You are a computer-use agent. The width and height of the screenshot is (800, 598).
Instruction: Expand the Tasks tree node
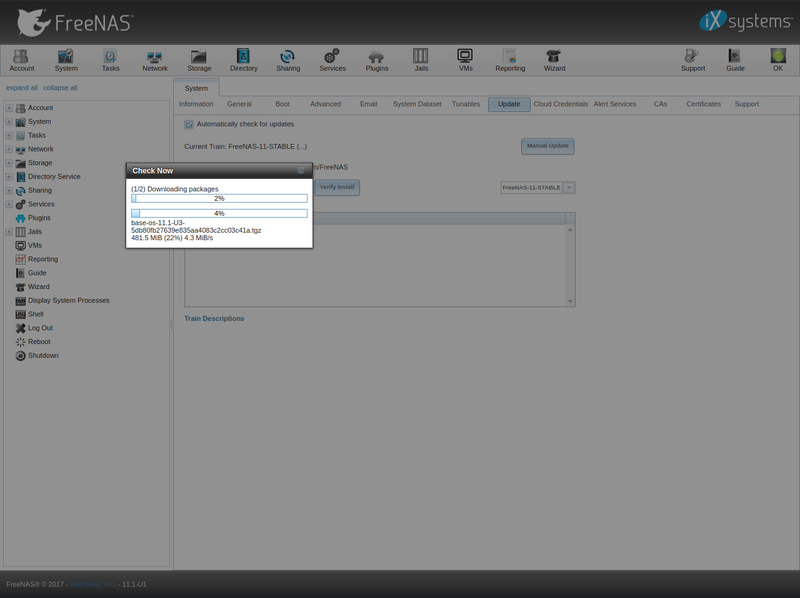coord(9,136)
